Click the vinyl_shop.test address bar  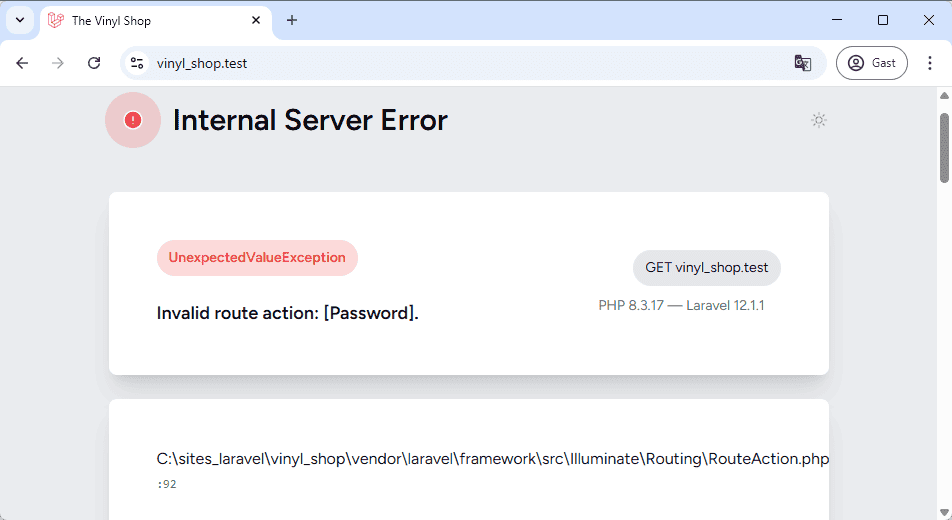click(474, 63)
